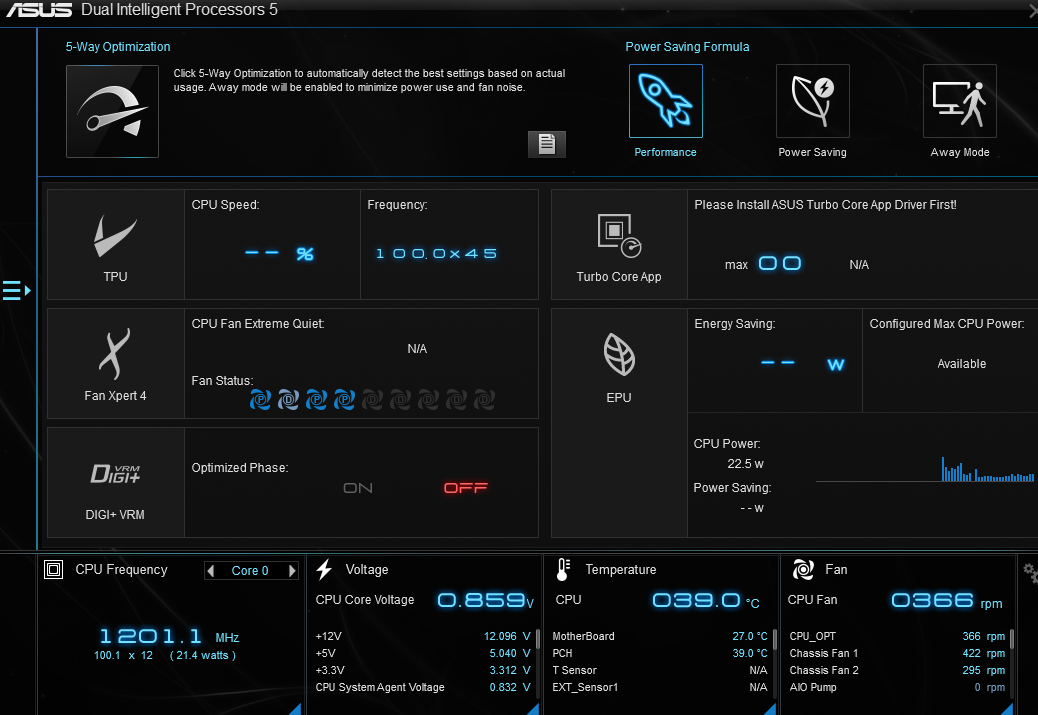Viewport: 1038px width, 715px height.
Task: Click the +3.3V row value 3.312 V
Action: point(510,671)
